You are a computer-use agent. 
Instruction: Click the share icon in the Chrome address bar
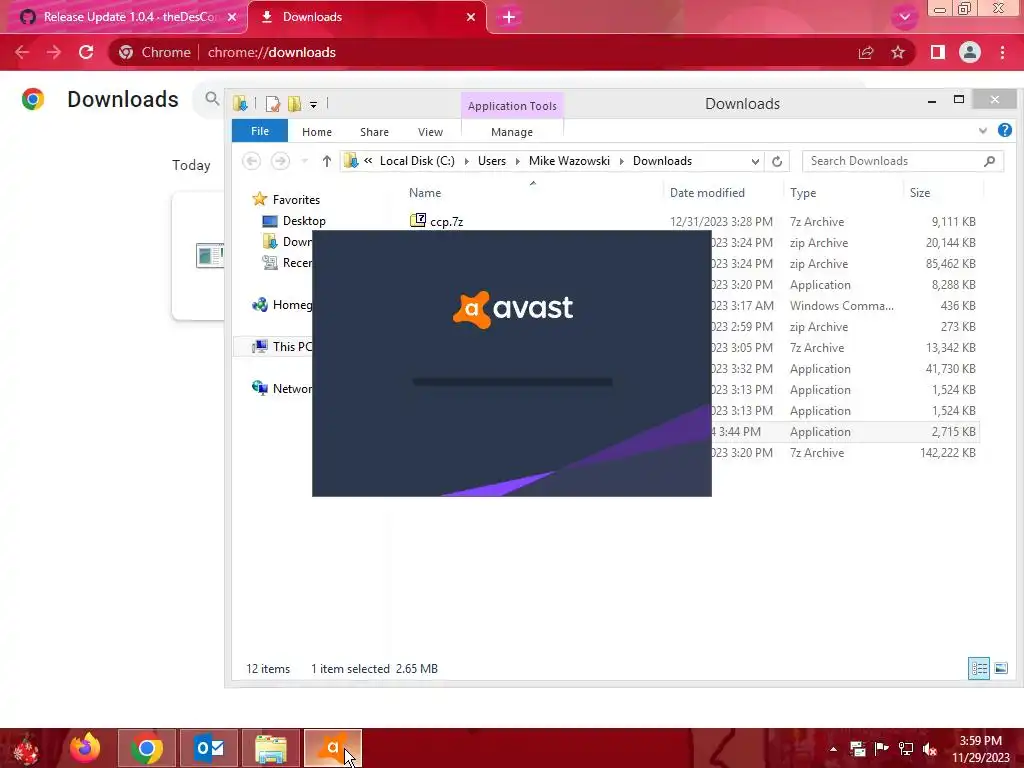click(x=866, y=52)
